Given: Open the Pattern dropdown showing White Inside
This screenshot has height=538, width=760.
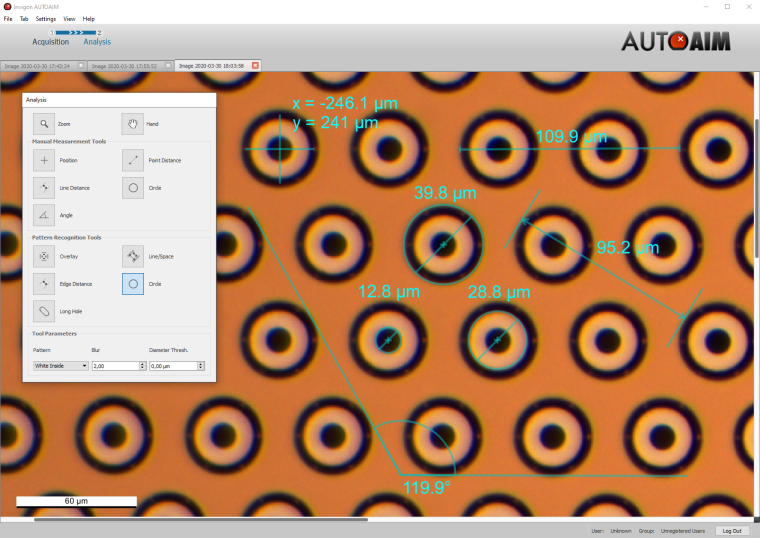Looking at the screenshot, I should pyautogui.click(x=60, y=366).
